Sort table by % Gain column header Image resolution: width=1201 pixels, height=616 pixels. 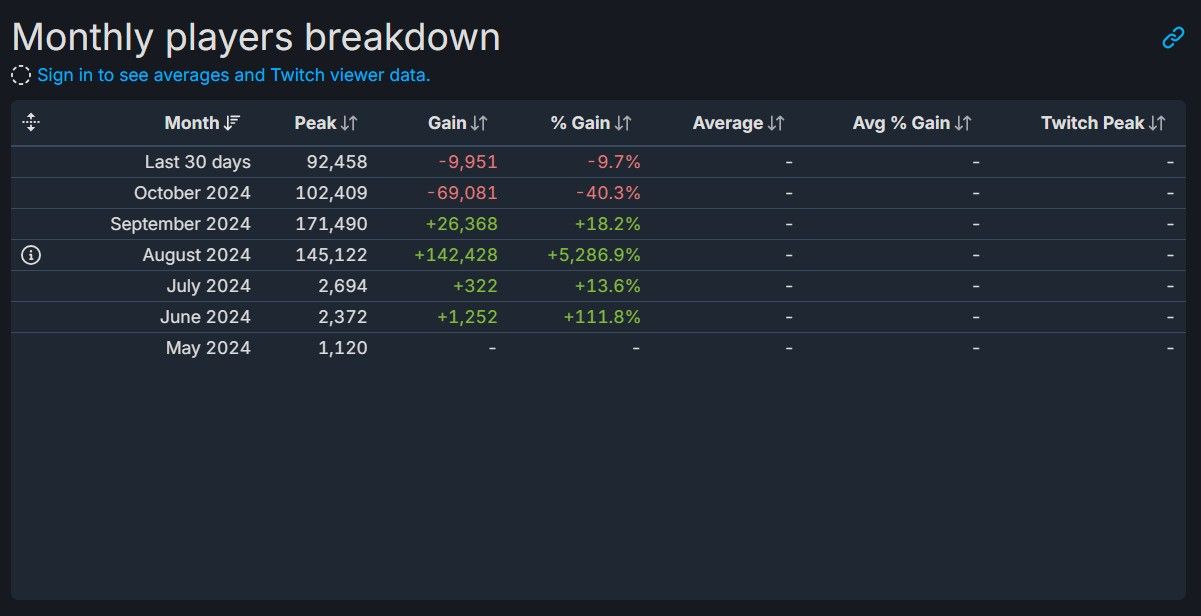tap(591, 123)
